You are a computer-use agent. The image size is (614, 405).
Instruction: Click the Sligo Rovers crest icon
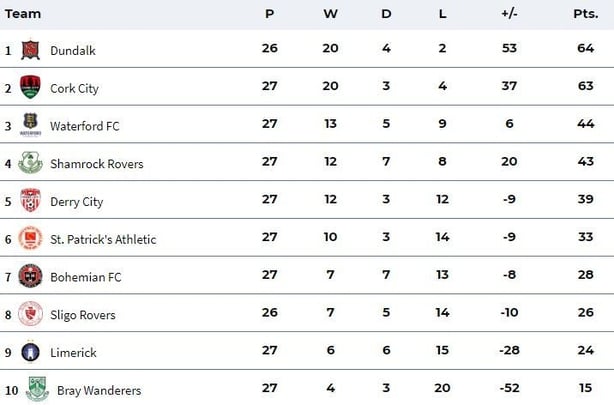[30, 315]
